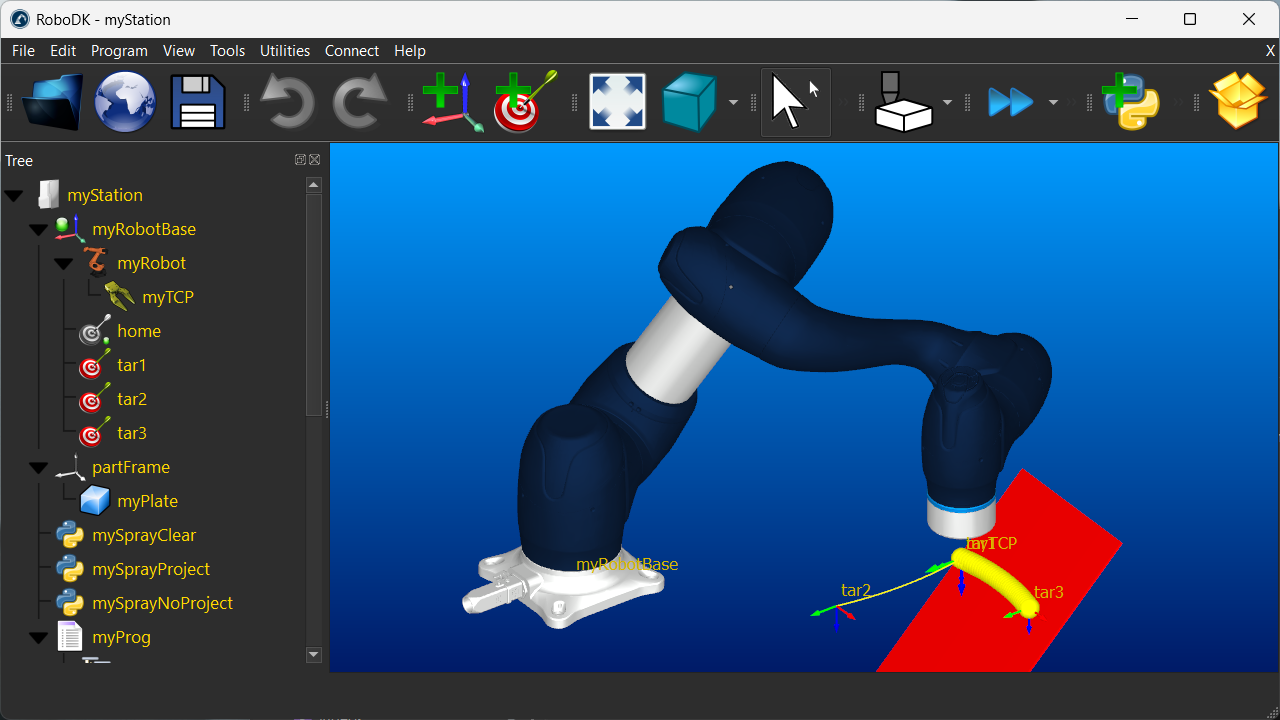The width and height of the screenshot is (1280, 720).
Task: Open the Utilities menu
Action: (x=285, y=51)
